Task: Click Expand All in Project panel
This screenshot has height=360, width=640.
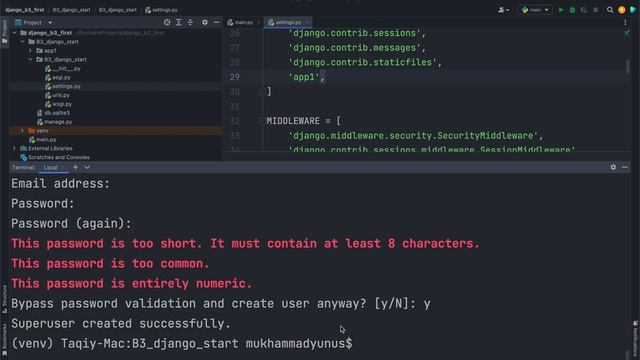Action: 179,22
